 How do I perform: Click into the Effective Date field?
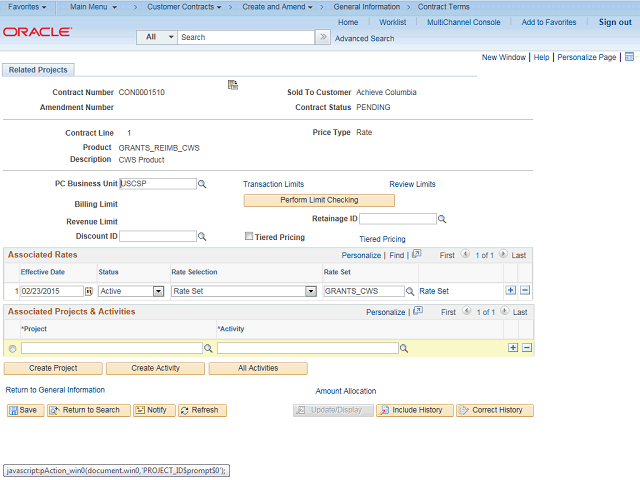coord(52,291)
